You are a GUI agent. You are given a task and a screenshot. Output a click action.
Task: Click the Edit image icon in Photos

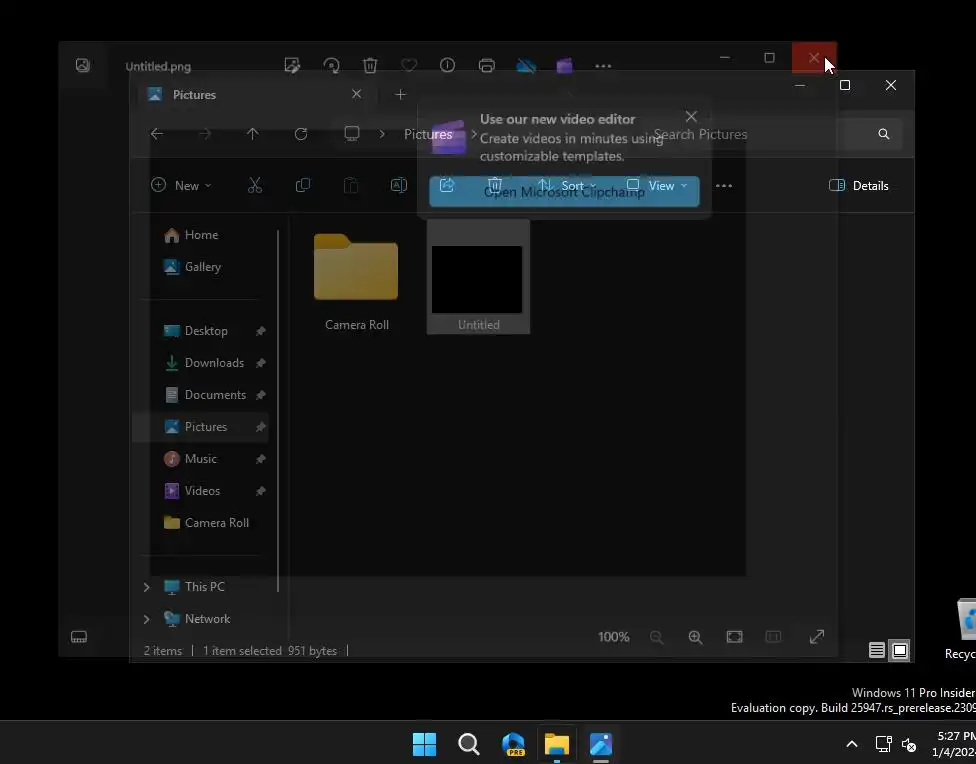pos(292,65)
